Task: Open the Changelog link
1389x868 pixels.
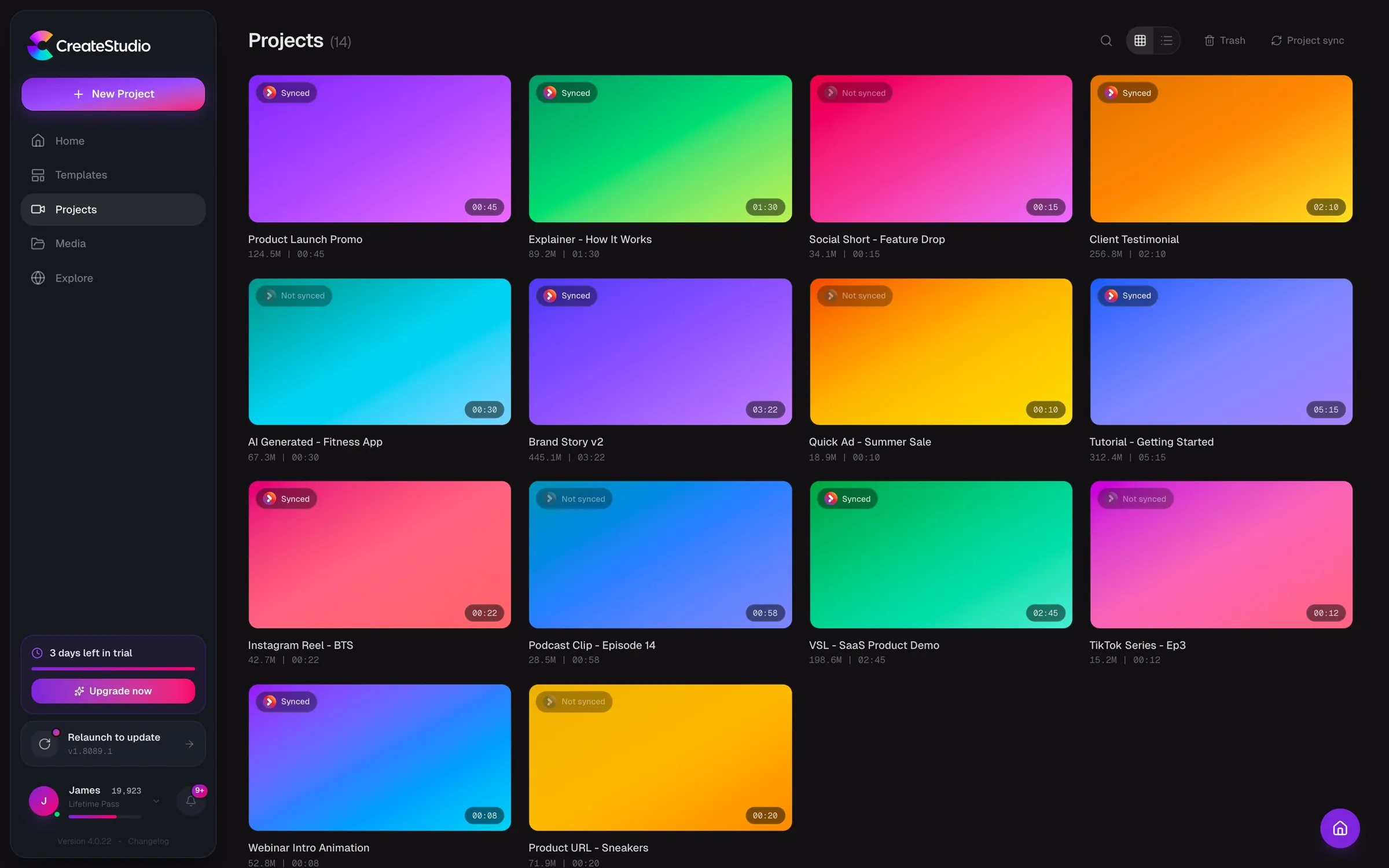Action: pos(148,841)
